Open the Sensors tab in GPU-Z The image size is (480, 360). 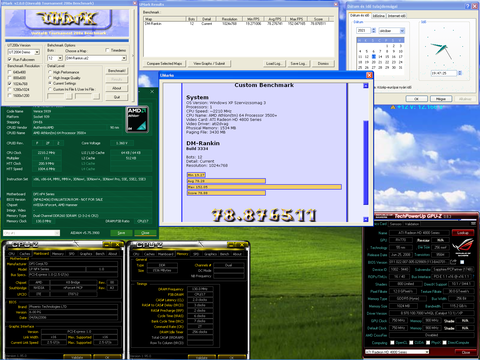point(395,224)
